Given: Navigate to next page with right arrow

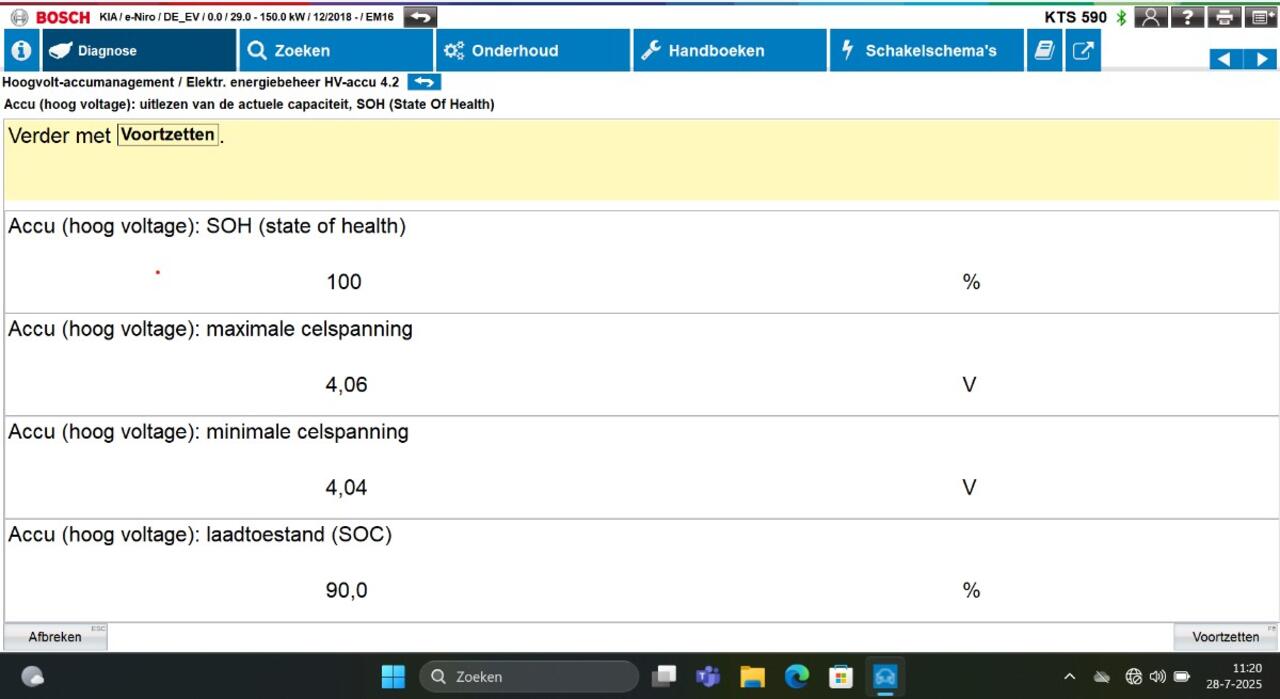Looking at the screenshot, I should tap(1261, 59).
